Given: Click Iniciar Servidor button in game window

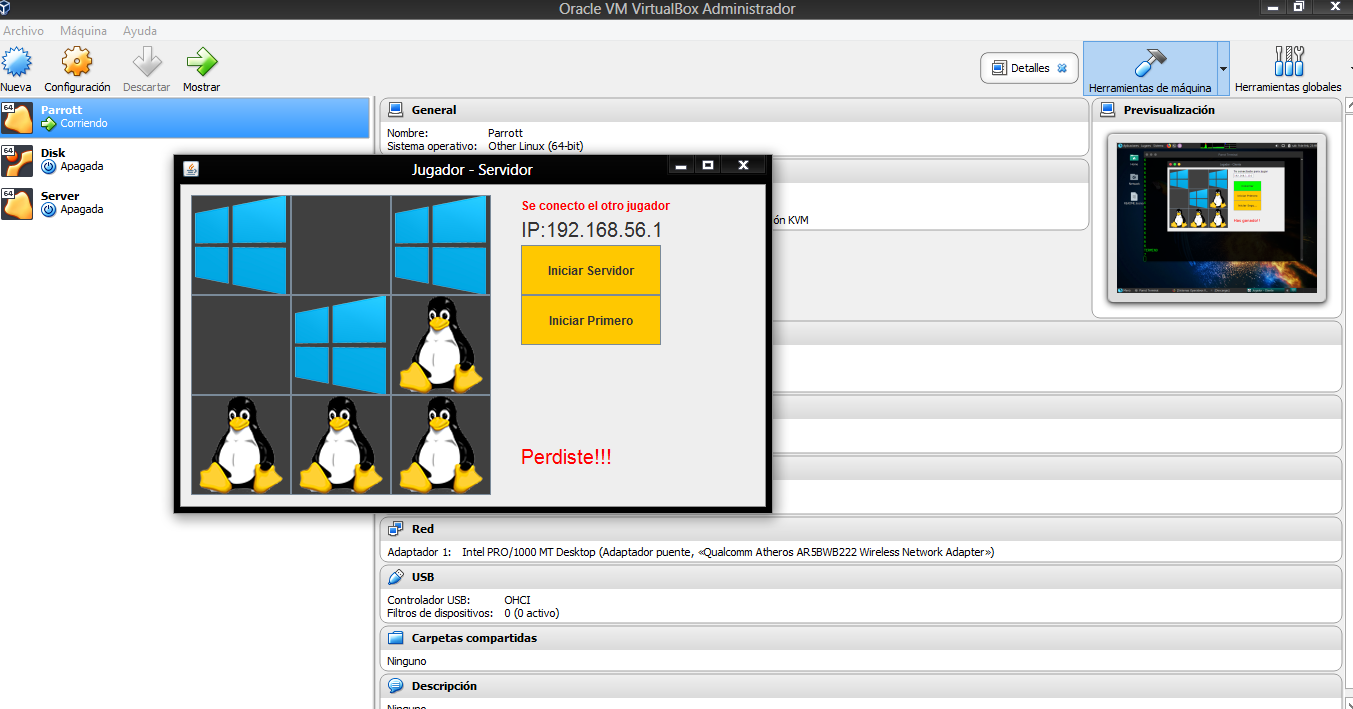Looking at the screenshot, I should 591,270.
